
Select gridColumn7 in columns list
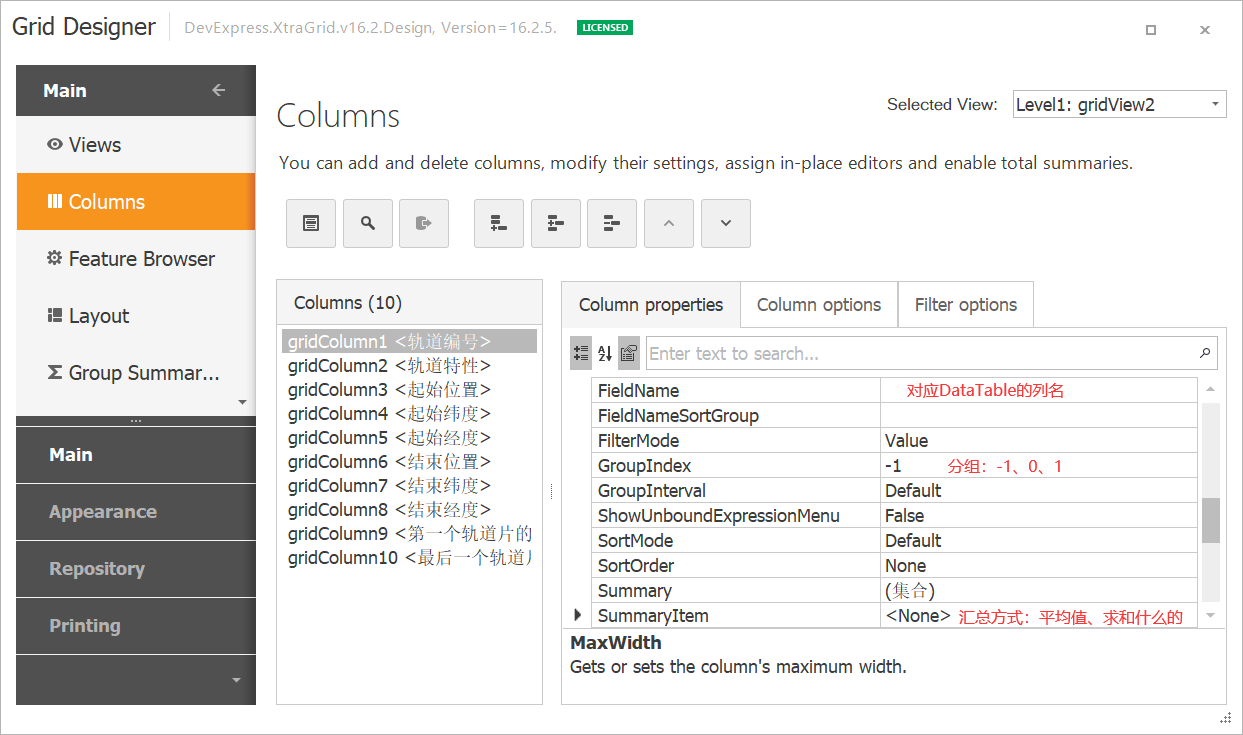click(x=409, y=485)
